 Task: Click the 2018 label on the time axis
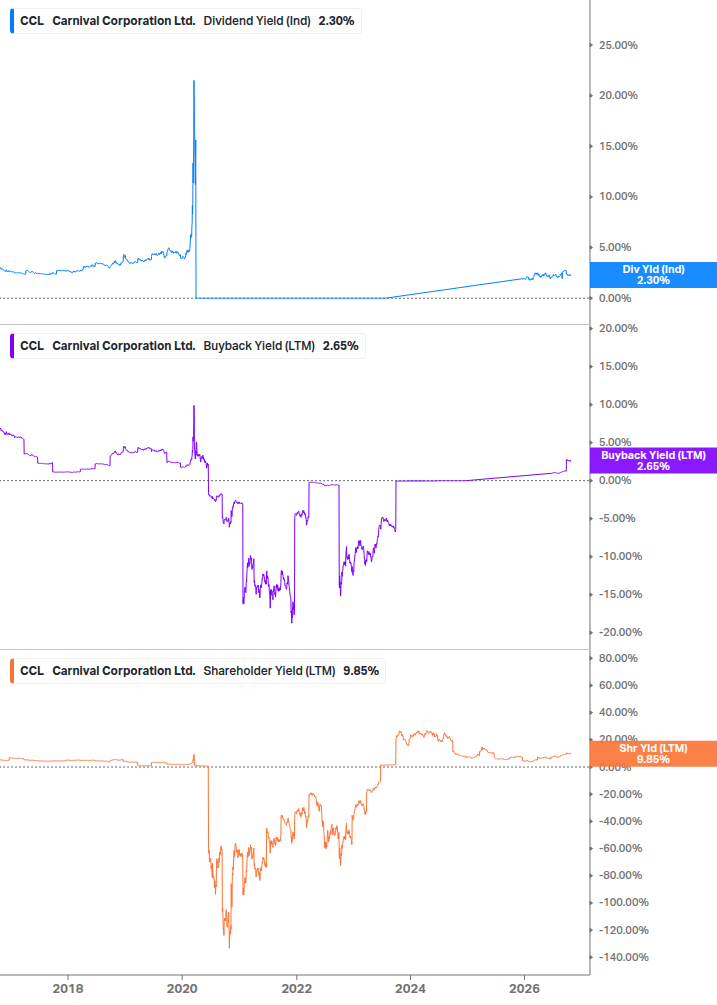click(x=68, y=989)
